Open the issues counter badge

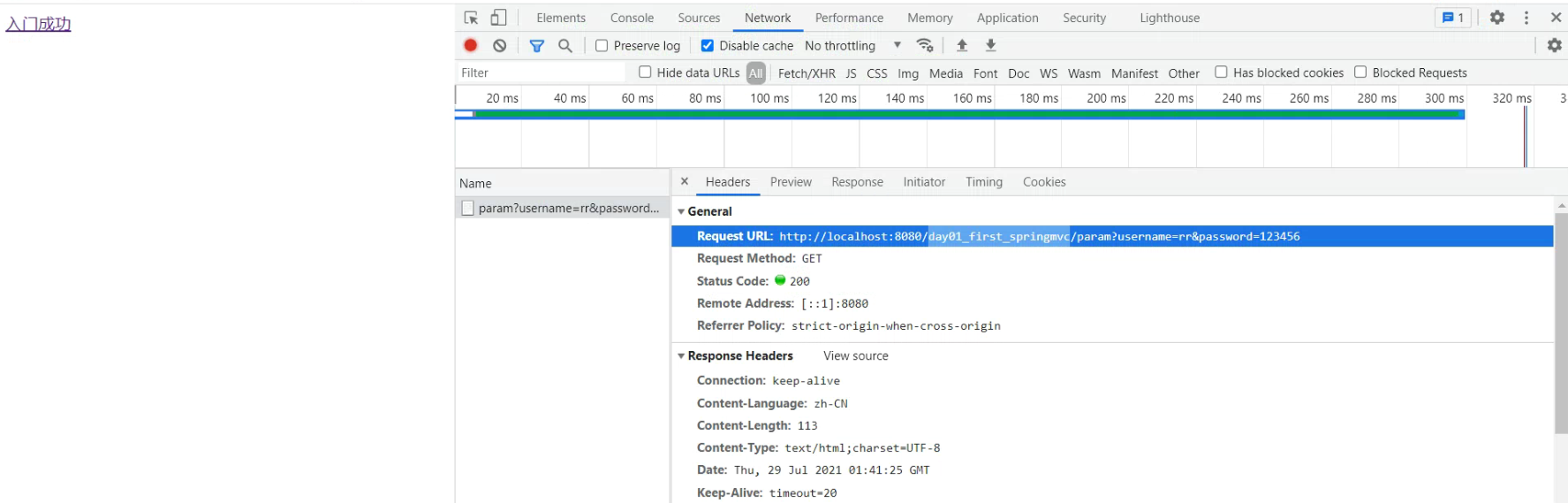click(x=1453, y=17)
